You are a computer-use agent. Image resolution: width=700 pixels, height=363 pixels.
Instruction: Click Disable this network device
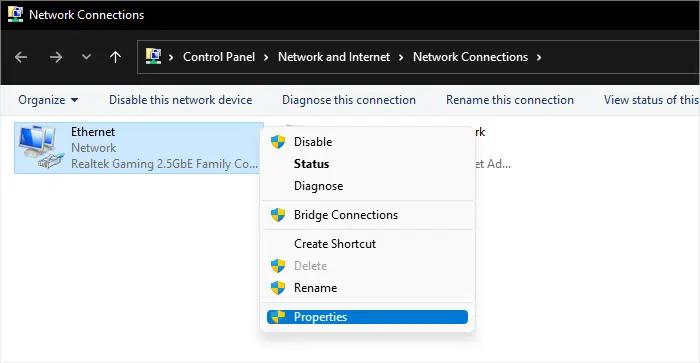click(180, 100)
